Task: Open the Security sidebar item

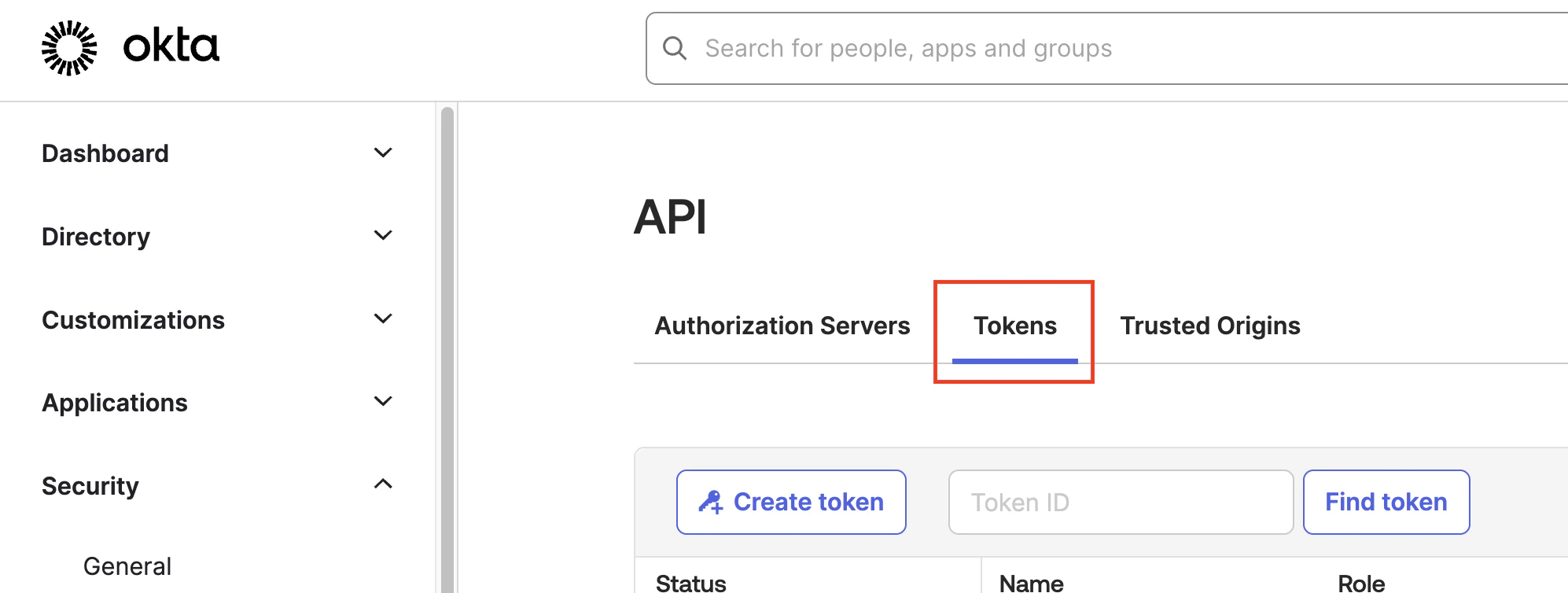Action: 90,486
